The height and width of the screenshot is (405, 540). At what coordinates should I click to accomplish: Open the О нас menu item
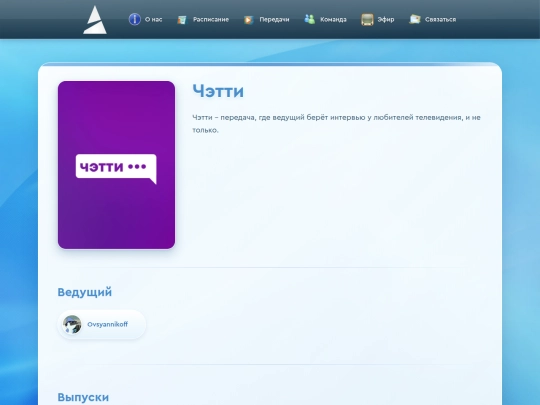tap(154, 20)
